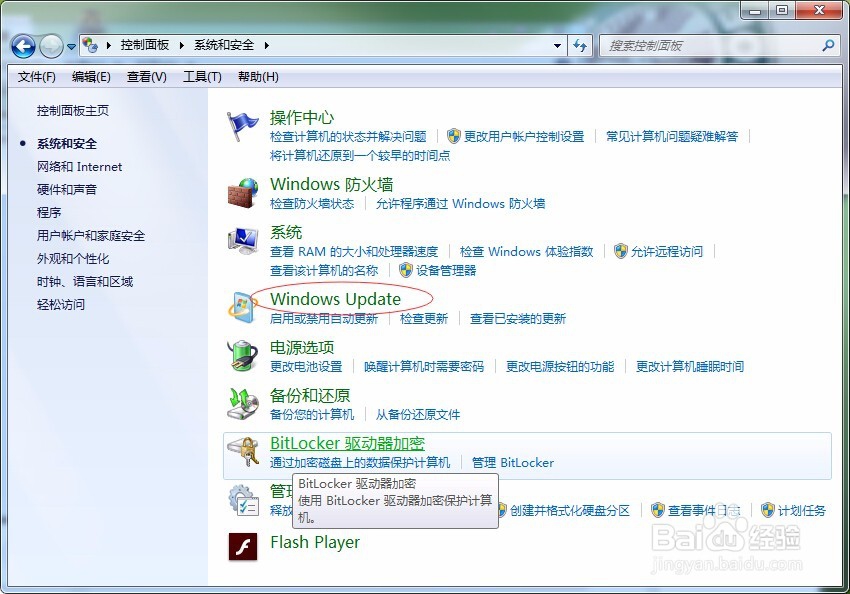Click the search magnifier icon
850x594 pixels.
tap(828, 46)
